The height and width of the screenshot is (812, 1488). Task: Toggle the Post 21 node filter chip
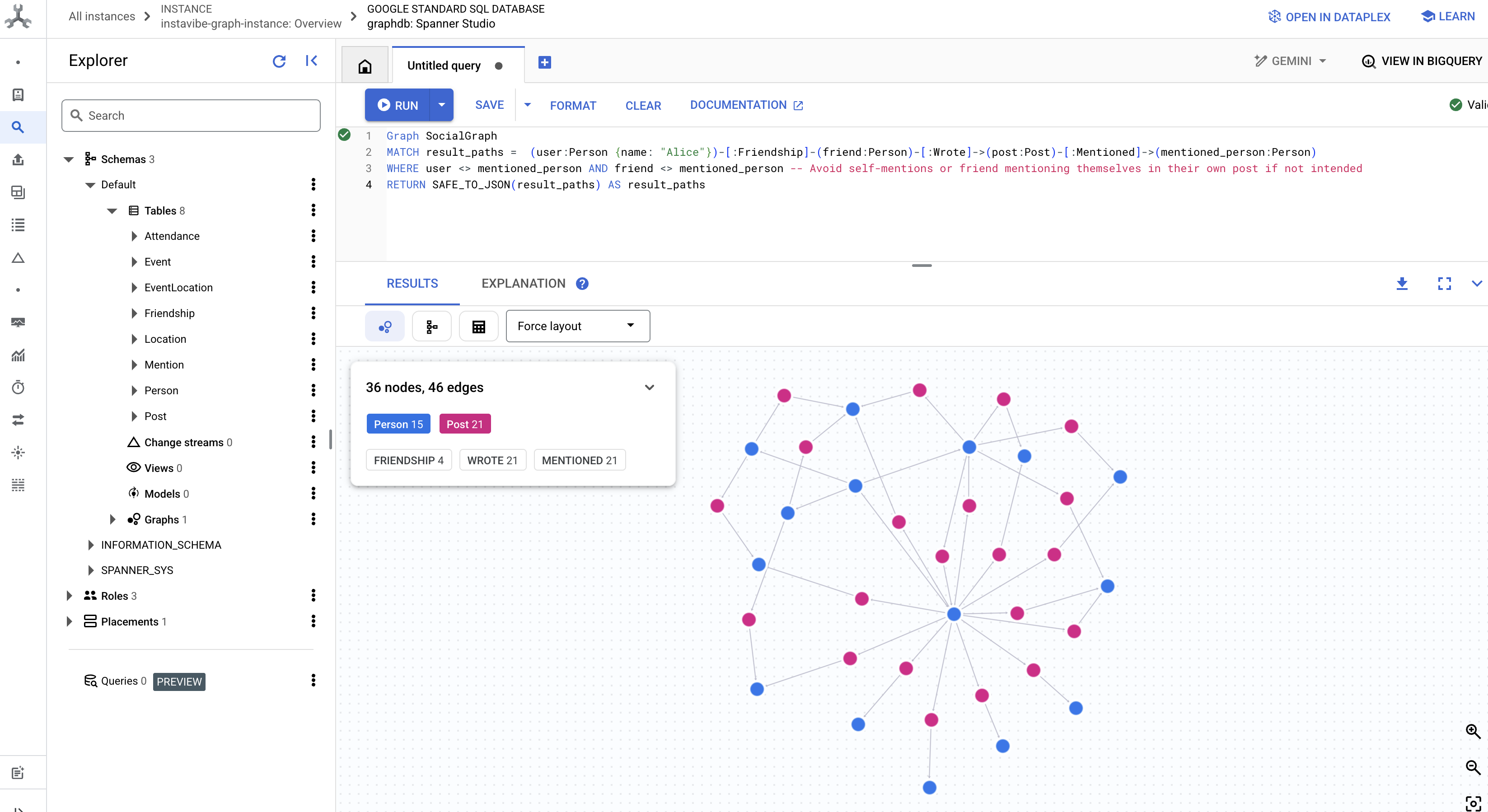464,423
